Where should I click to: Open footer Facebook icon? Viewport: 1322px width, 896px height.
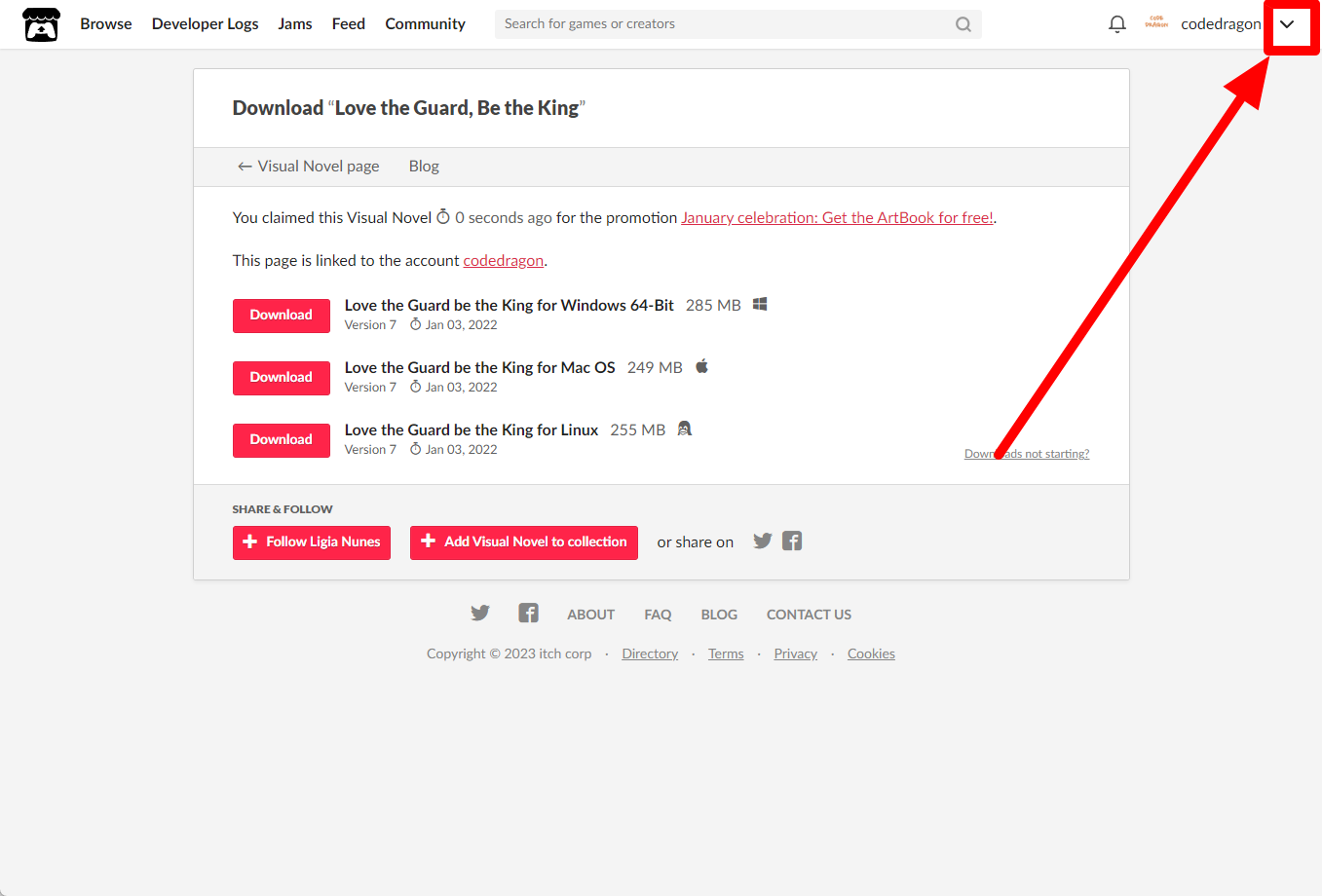pos(528,614)
